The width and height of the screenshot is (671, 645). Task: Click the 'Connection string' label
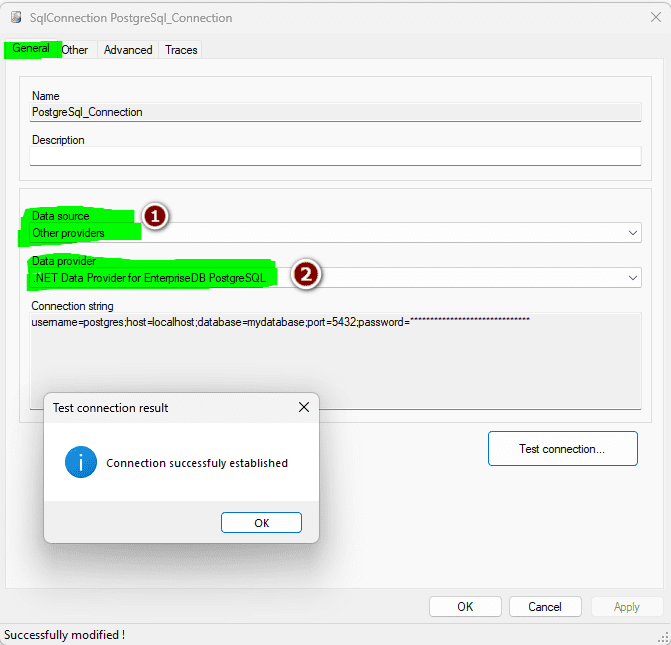[72, 306]
